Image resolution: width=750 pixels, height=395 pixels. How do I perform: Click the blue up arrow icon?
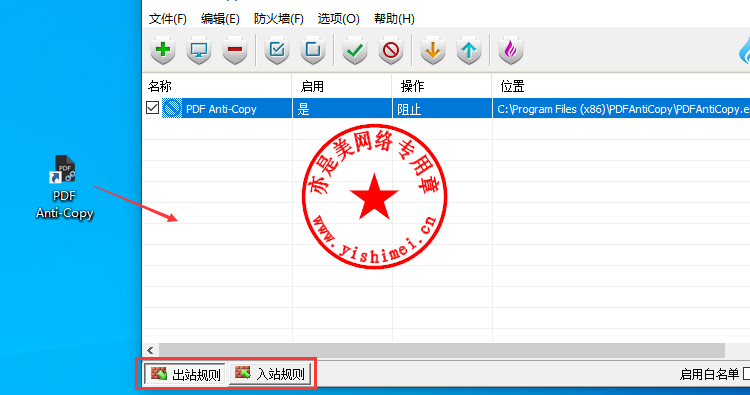[x=469, y=50]
